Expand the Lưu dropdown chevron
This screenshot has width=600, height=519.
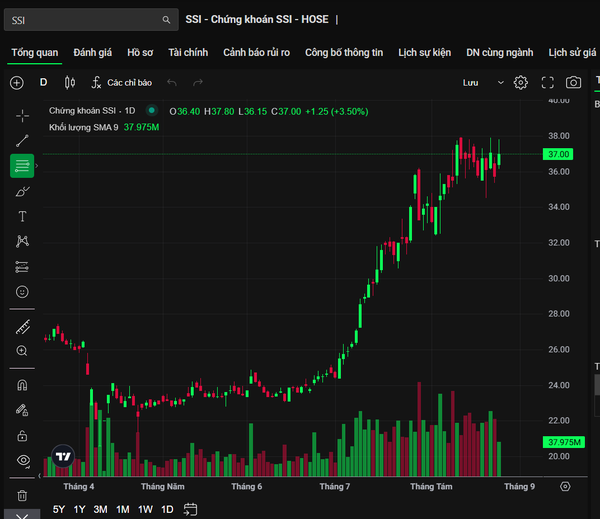point(501,83)
